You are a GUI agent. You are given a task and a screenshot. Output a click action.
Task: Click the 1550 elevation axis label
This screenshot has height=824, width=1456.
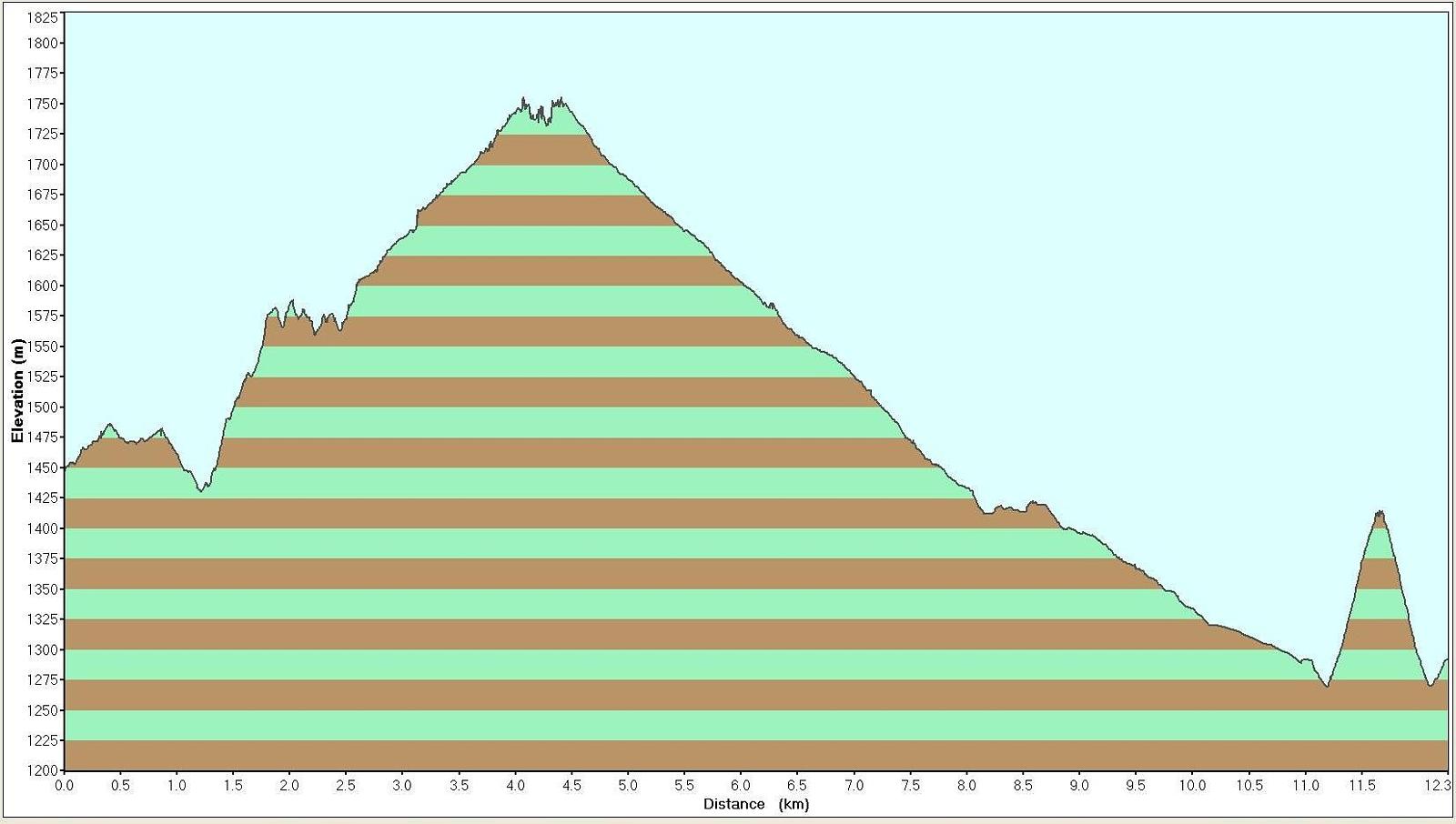tap(43, 347)
